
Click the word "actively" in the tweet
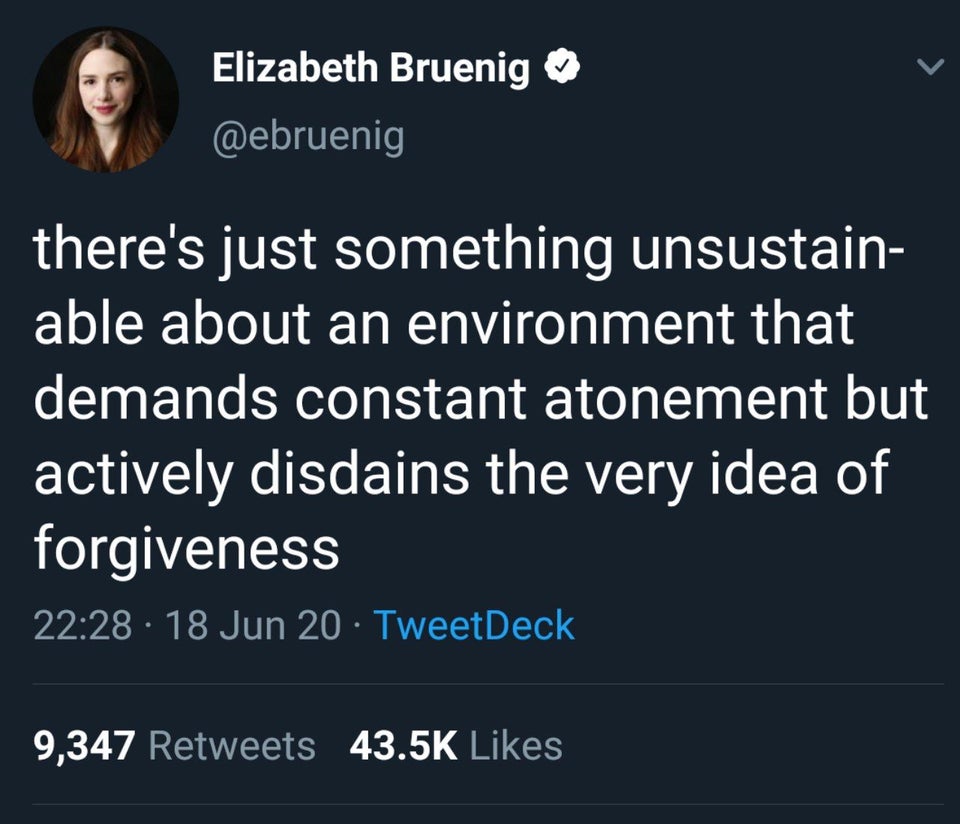pyautogui.click(x=135, y=472)
